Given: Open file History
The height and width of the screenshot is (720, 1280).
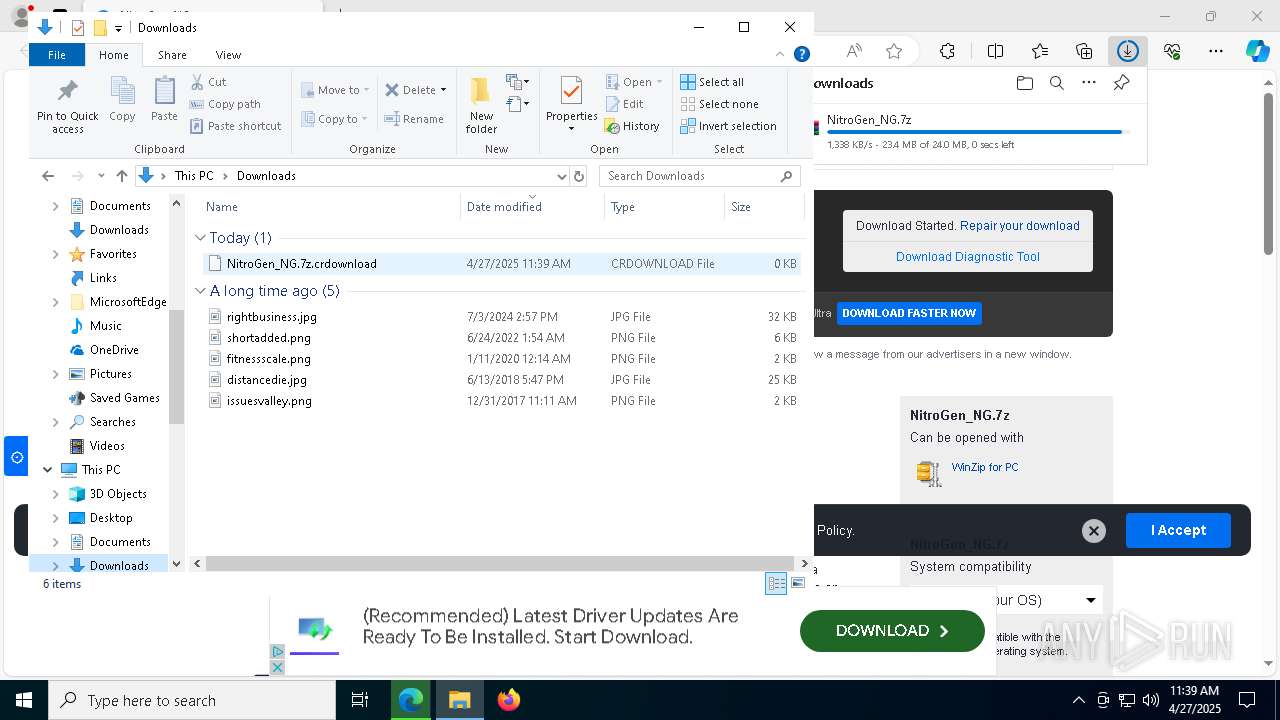Looking at the screenshot, I should 632,126.
